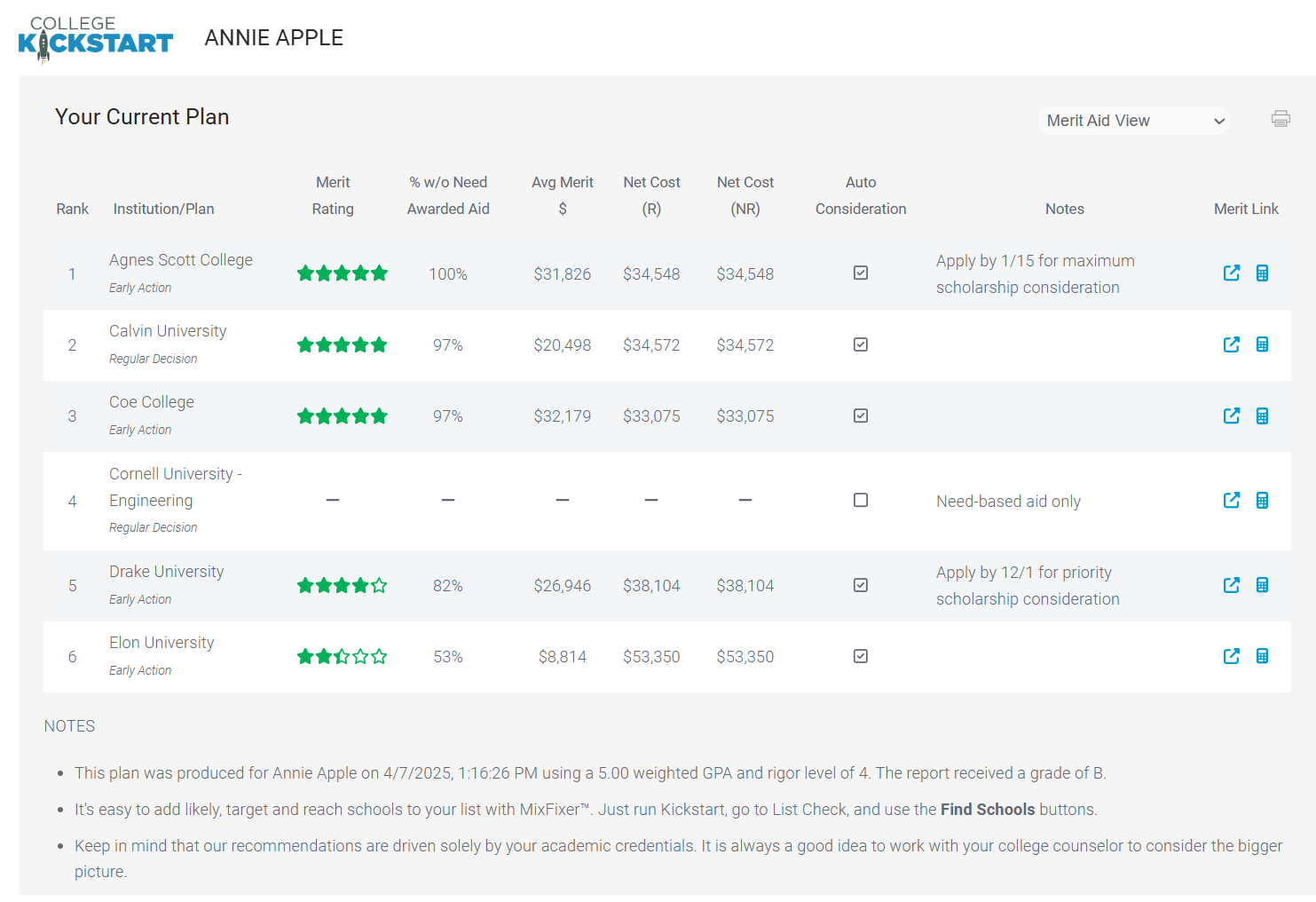Viewport: 1316px width, 902px height.
Task: Open Coe College calculator icon
Action: [1262, 415]
